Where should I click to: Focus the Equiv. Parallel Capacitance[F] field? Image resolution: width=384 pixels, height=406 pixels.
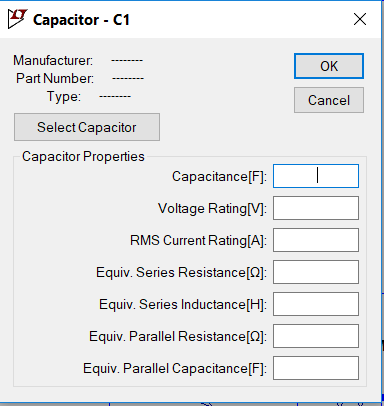tap(316, 368)
